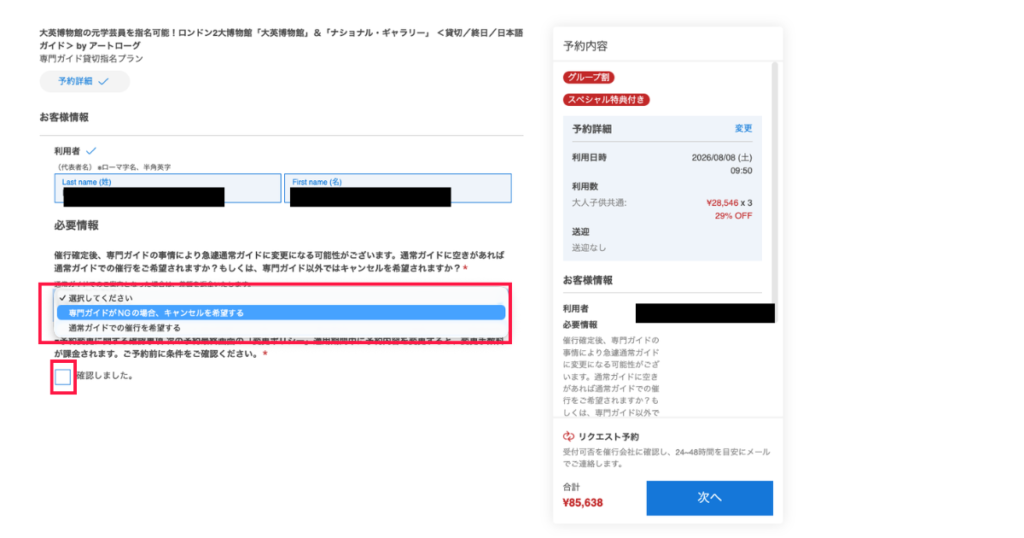Click the 大人子供共通: label
1024x538 pixels.
click(599, 202)
